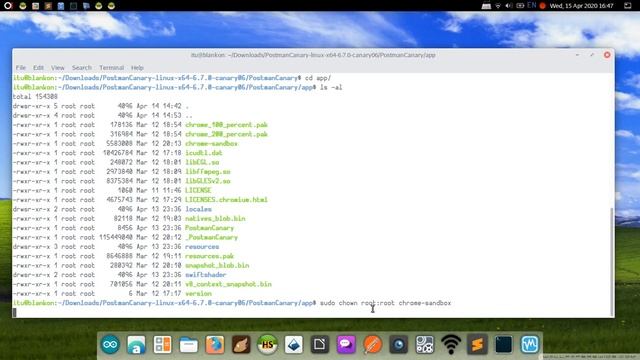Open the brown bird app in dock
The width and height of the screenshot is (640, 360).
coord(241,344)
